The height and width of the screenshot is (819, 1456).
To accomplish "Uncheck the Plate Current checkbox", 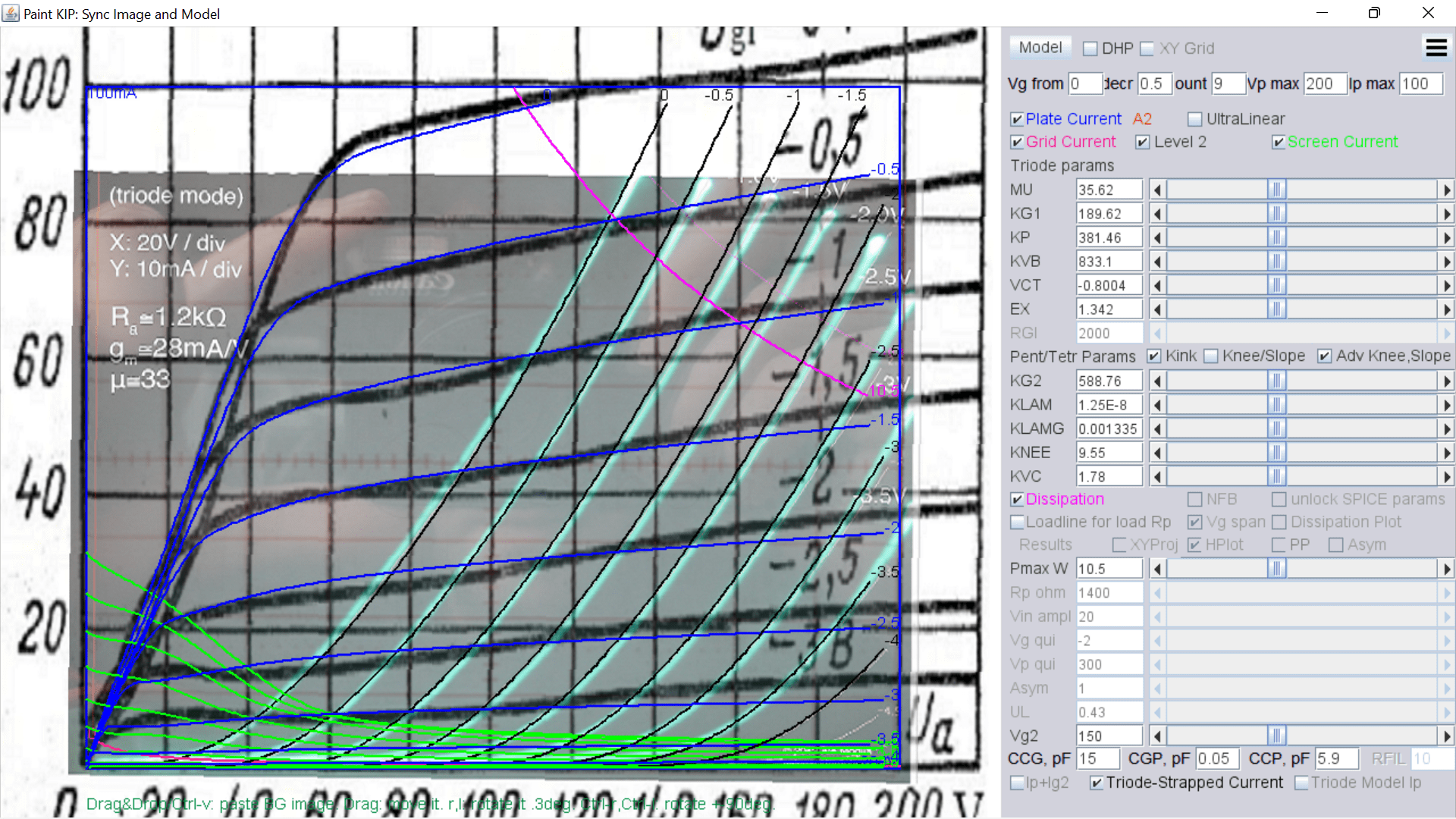I will [1017, 119].
